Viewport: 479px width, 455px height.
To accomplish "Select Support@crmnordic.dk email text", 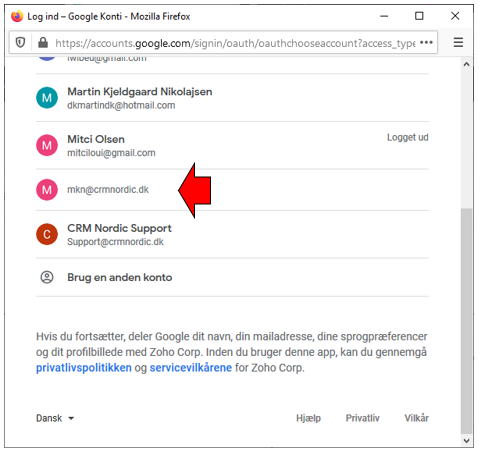I will pos(115,242).
